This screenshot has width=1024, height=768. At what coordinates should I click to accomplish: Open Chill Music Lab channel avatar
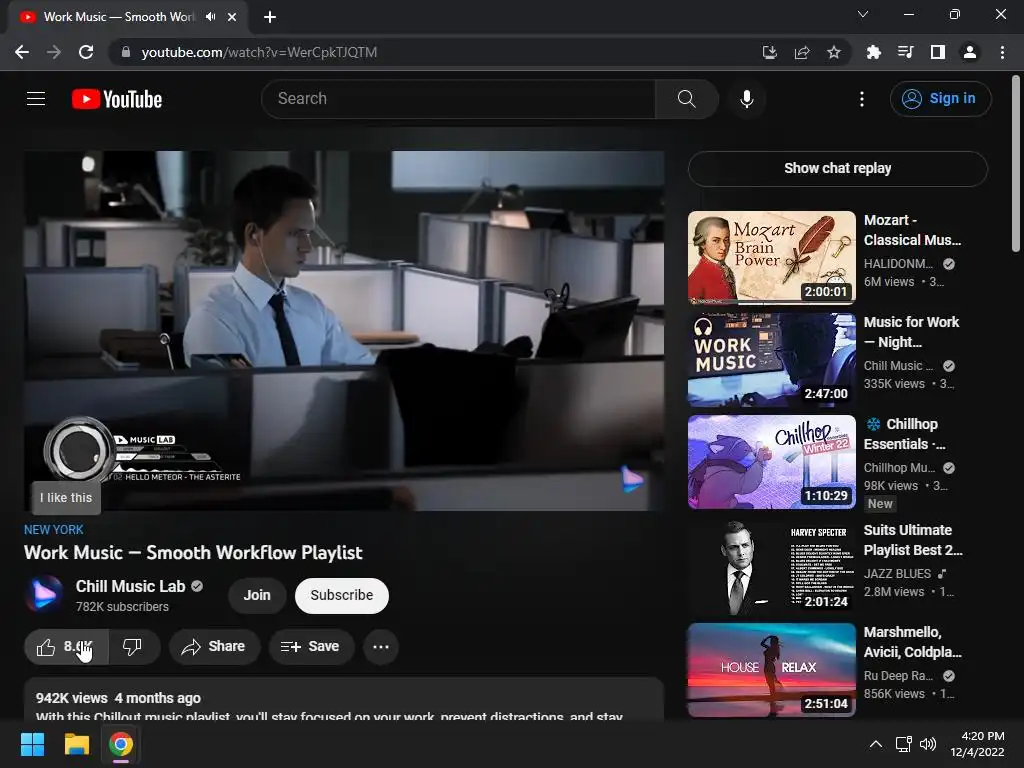tap(44, 594)
